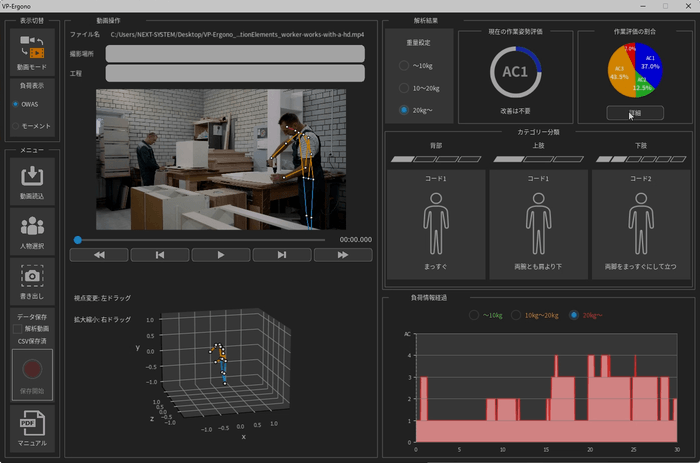Click the 詳細 details button
Viewport: 700px width, 463px height.
click(634, 113)
